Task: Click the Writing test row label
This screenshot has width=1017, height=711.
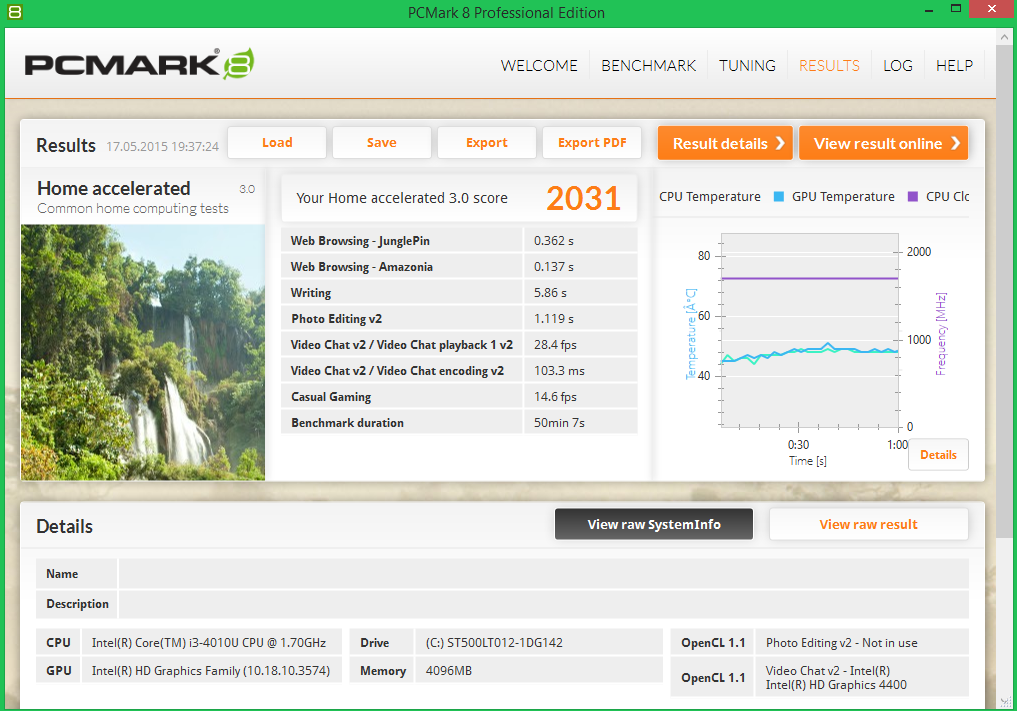Action: tap(311, 293)
